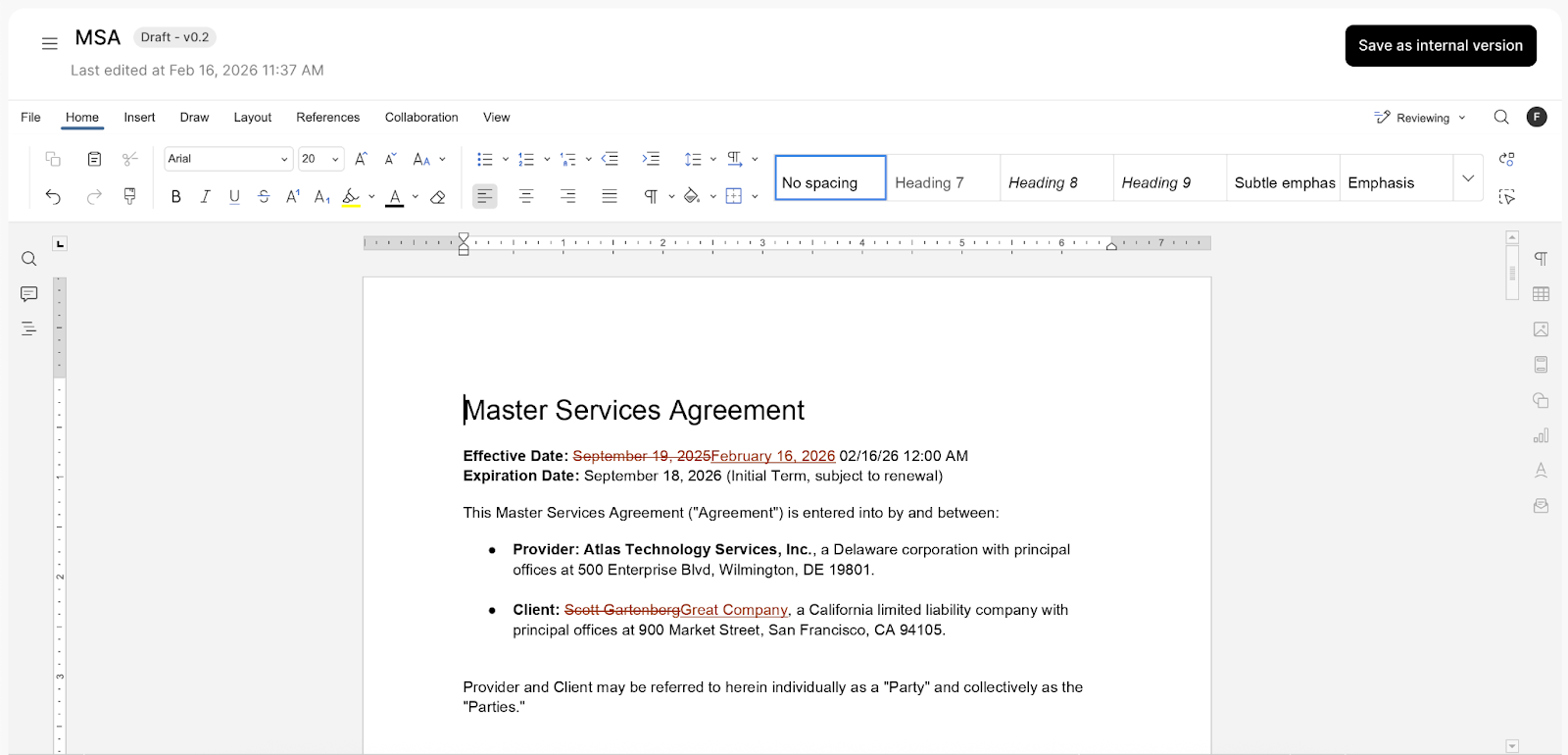Apply the Heading 7 style
The height and width of the screenshot is (755, 1568).
pyautogui.click(x=944, y=178)
